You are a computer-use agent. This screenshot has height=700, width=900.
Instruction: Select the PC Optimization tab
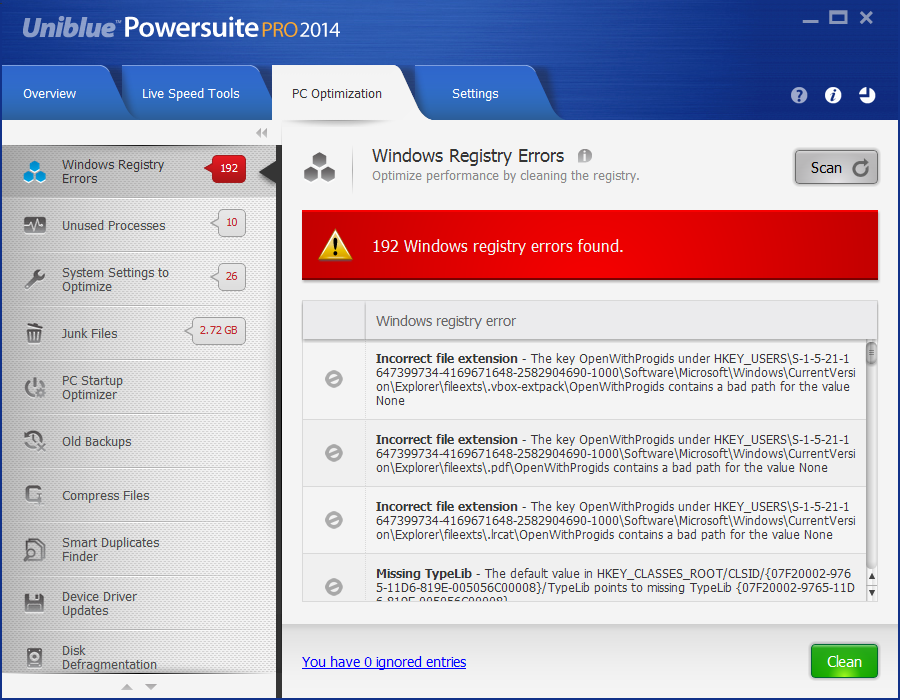click(x=337, y=94)
